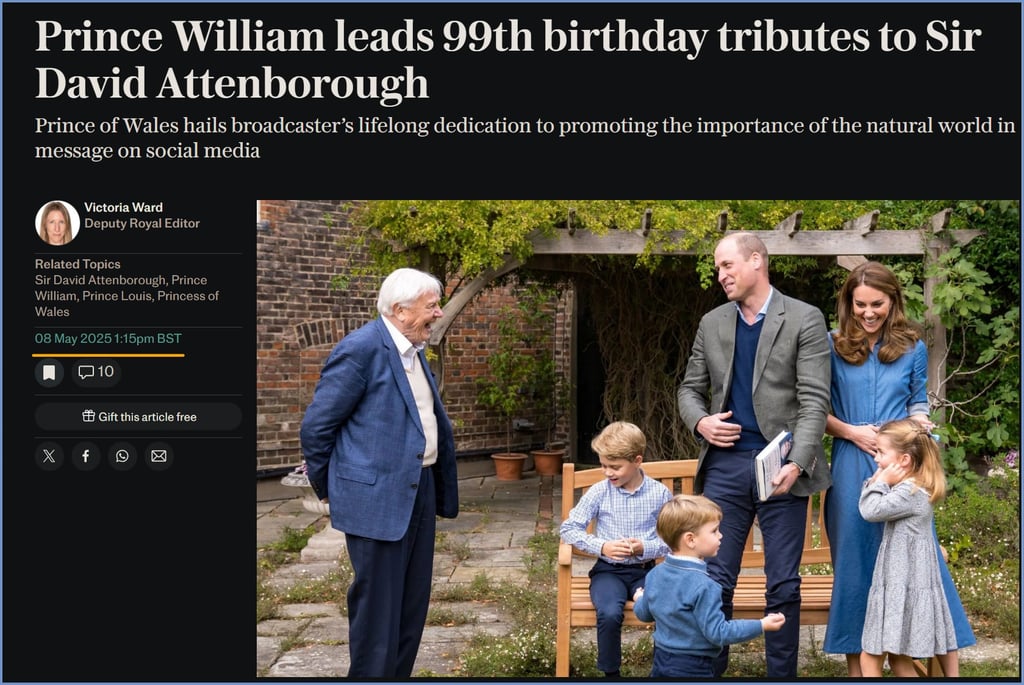Viewport: 1024px width, 685px height.
Task: Click the article headline text
Action: (508, 59)
